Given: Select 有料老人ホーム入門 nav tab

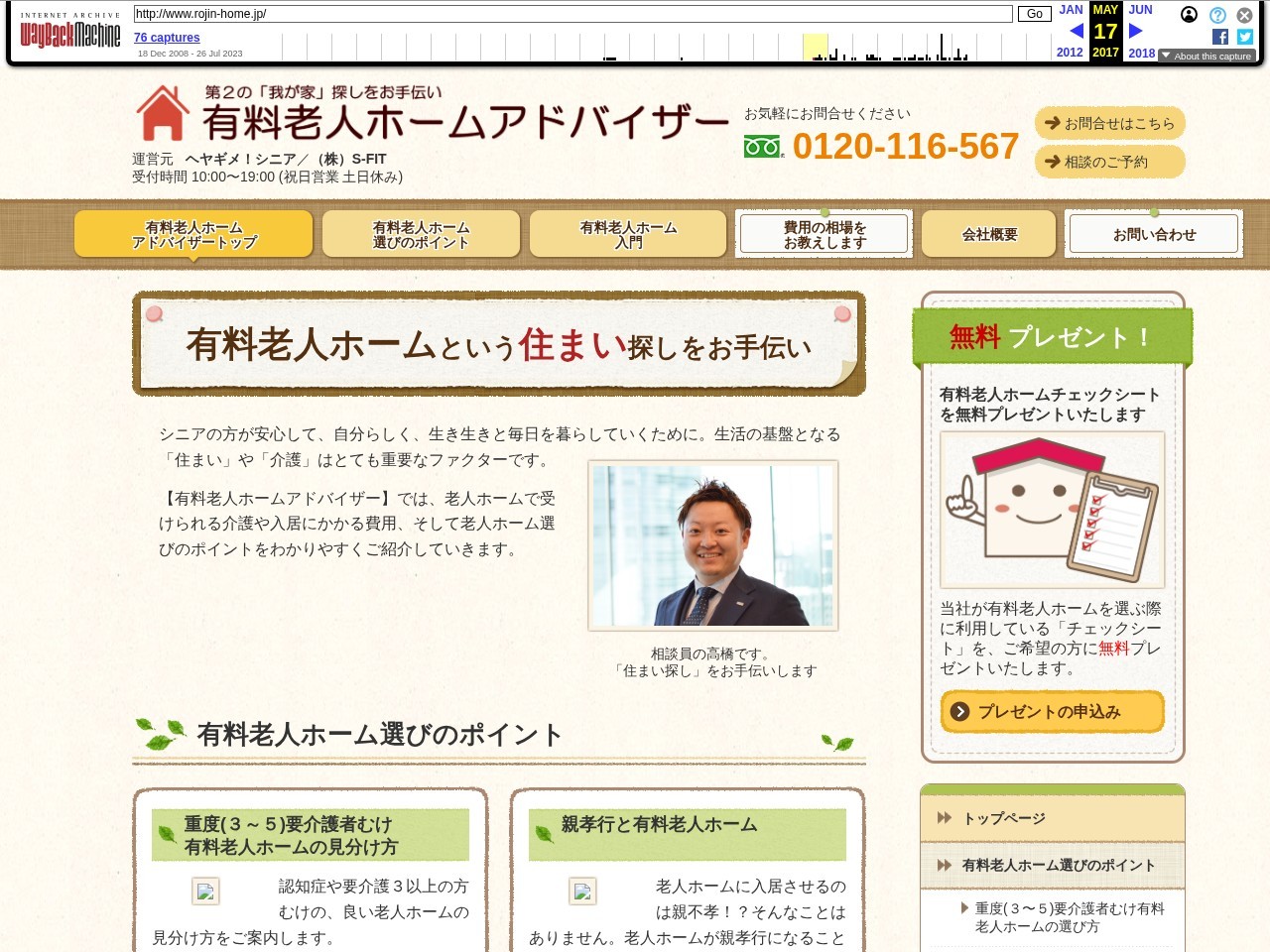Looking at the screenshot, I should point(628,235).
